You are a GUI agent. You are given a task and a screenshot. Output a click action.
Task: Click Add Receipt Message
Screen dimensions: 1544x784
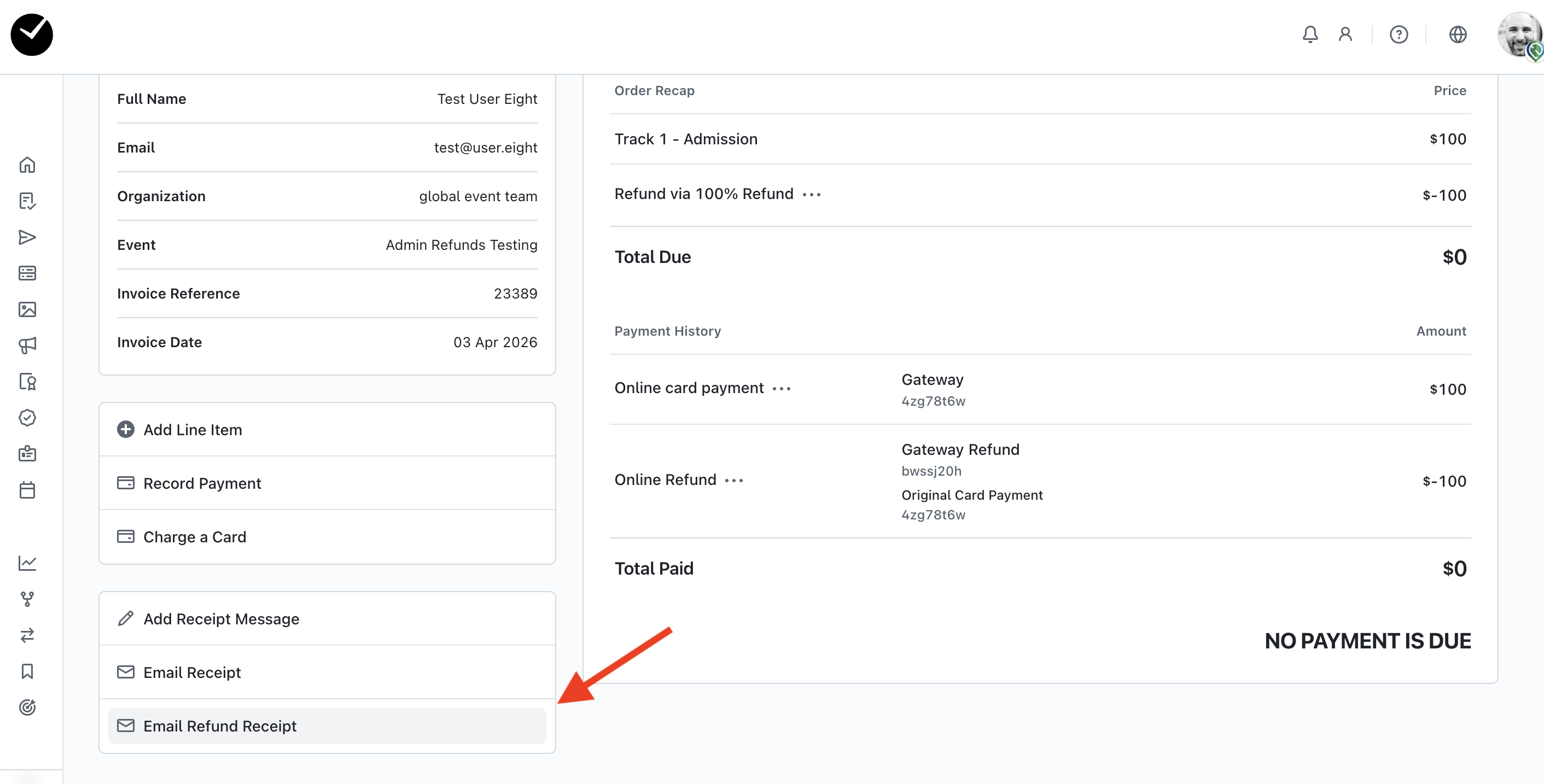click(220, 619)
